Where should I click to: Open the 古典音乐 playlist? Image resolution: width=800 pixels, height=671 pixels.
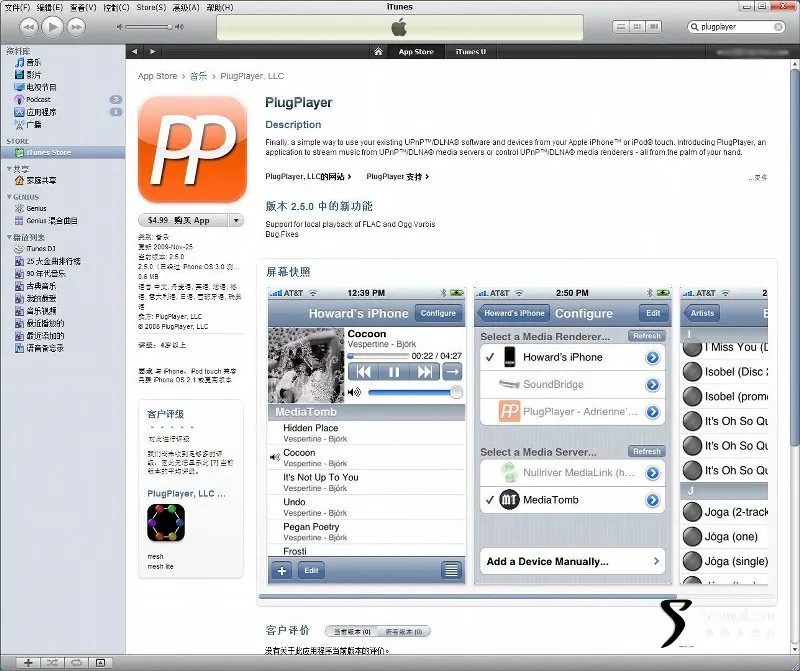41,286
